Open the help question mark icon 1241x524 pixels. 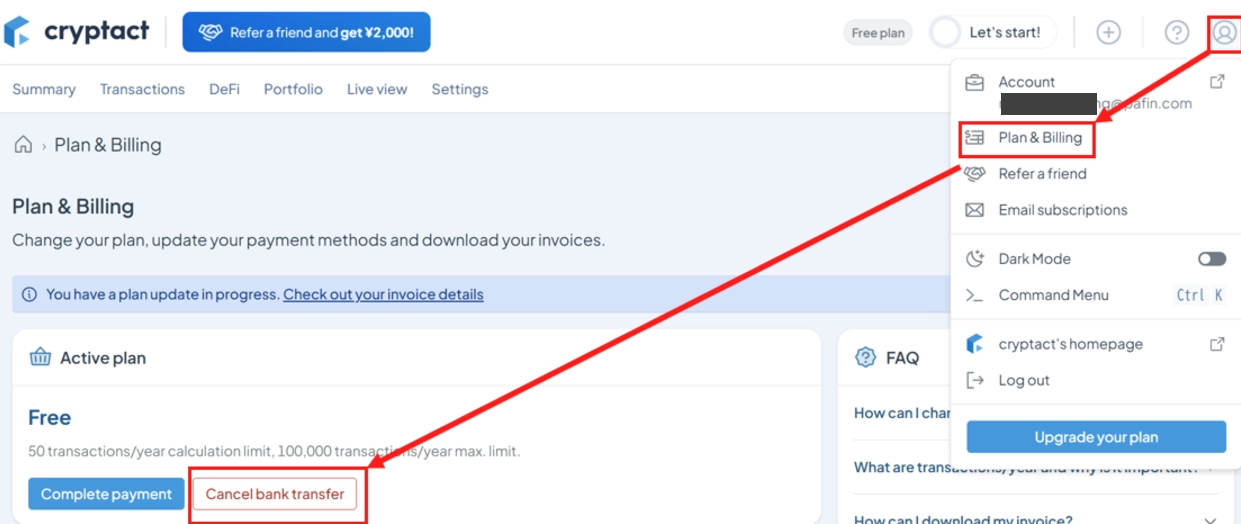coord(1177,32)
